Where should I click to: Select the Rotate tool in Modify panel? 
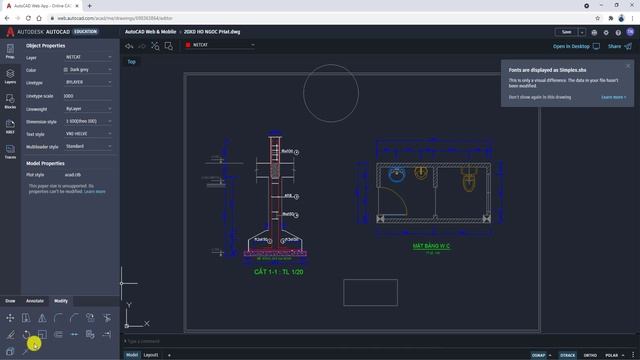click(x=26, y=335)
